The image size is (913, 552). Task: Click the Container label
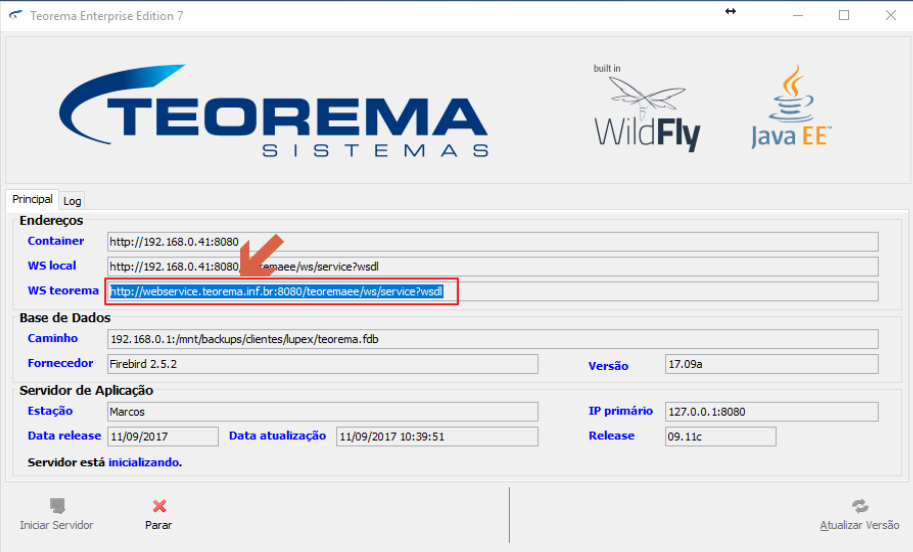click(55, 241)
